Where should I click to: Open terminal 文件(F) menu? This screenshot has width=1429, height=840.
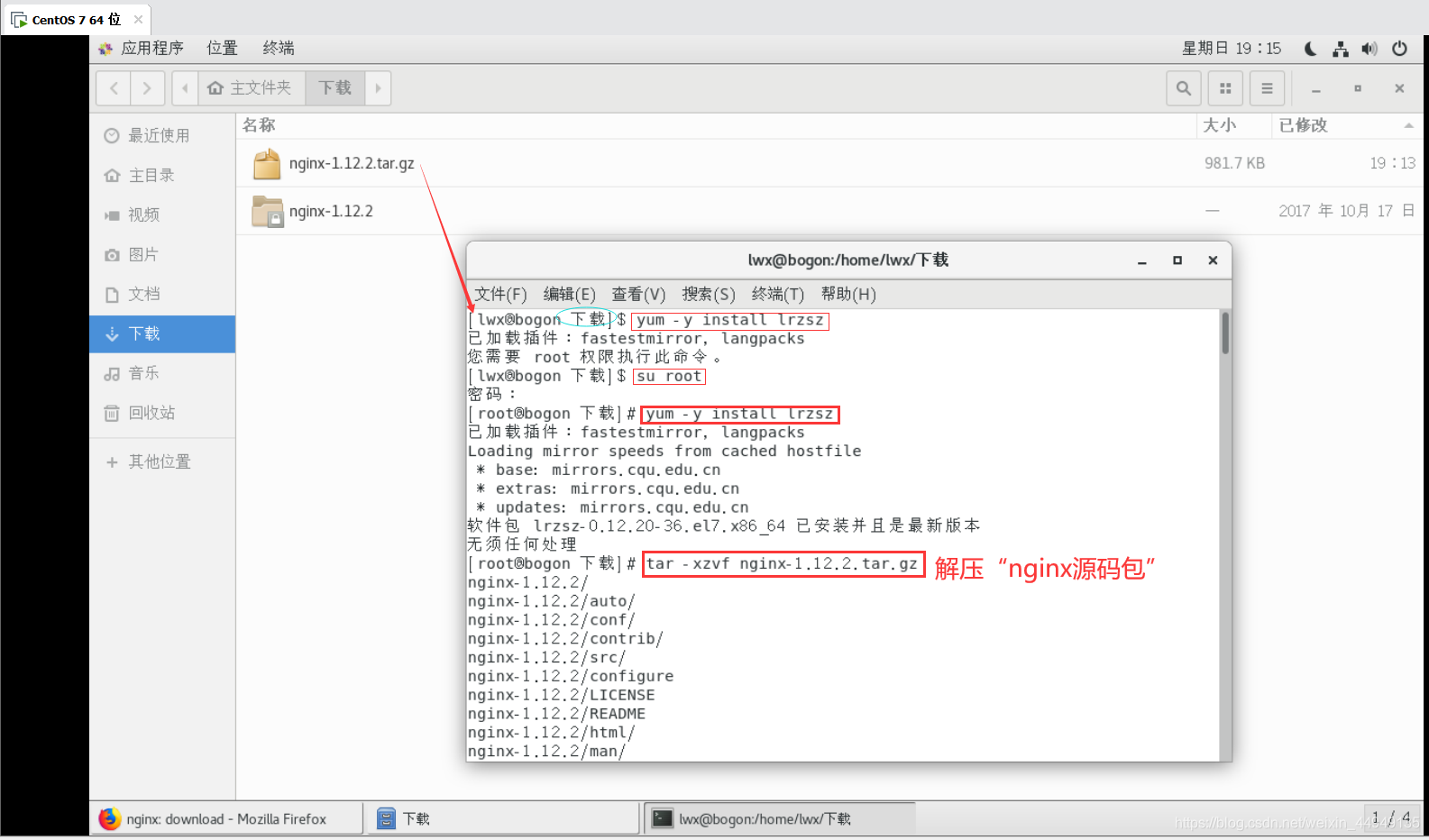[500, 294]
